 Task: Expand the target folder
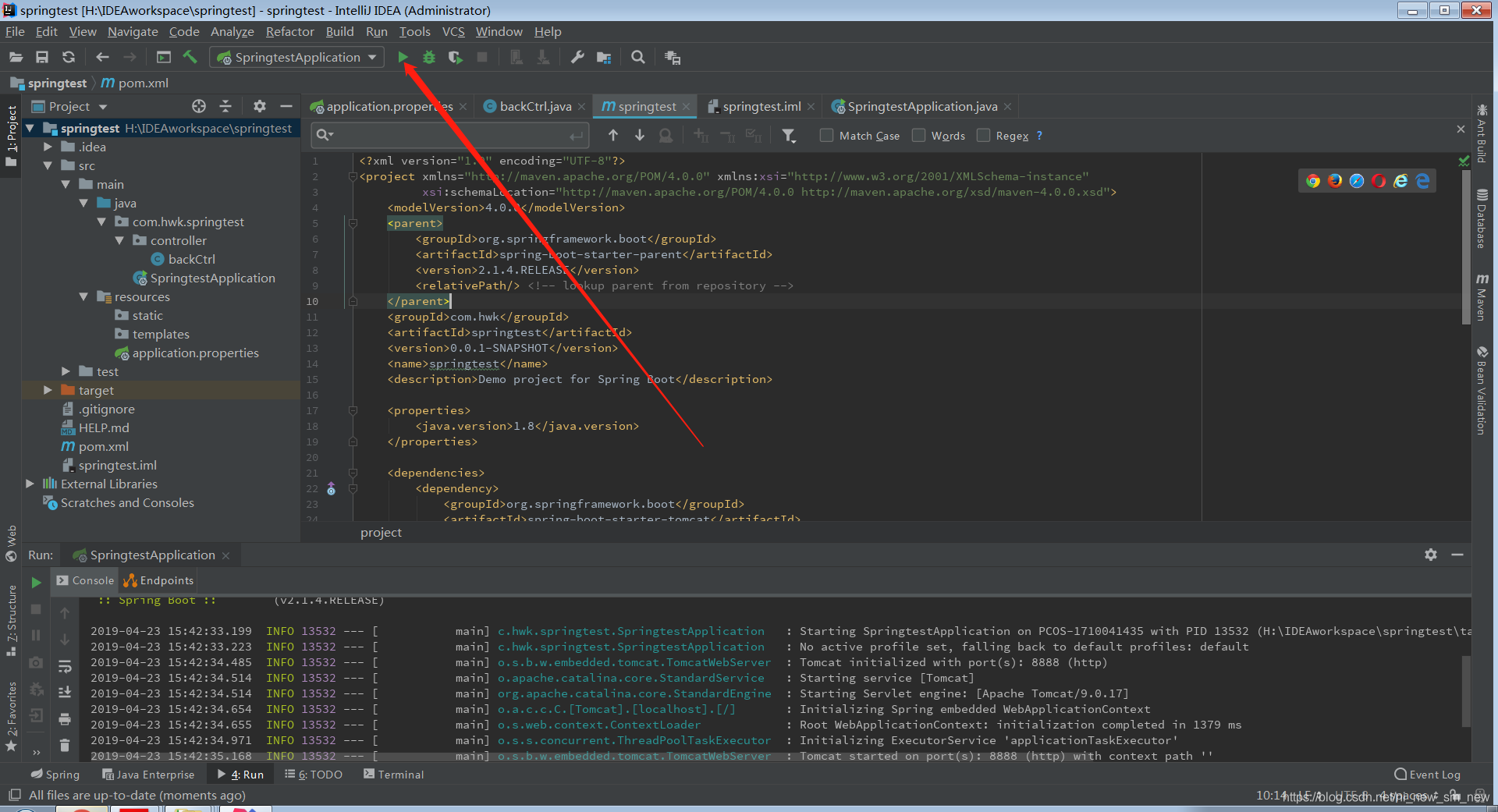48,390
